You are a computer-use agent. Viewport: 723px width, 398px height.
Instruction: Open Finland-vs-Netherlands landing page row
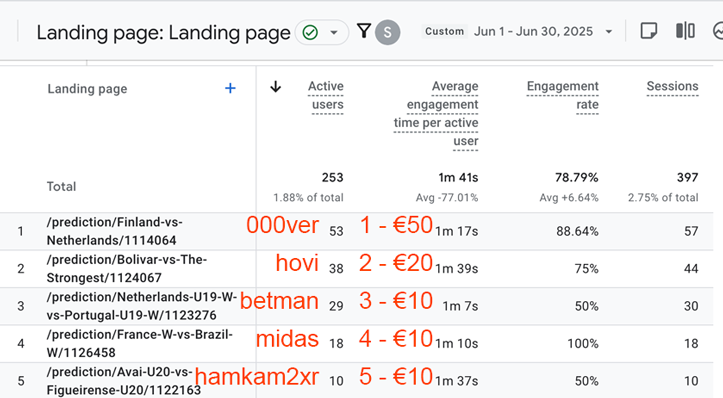[114, 231]
